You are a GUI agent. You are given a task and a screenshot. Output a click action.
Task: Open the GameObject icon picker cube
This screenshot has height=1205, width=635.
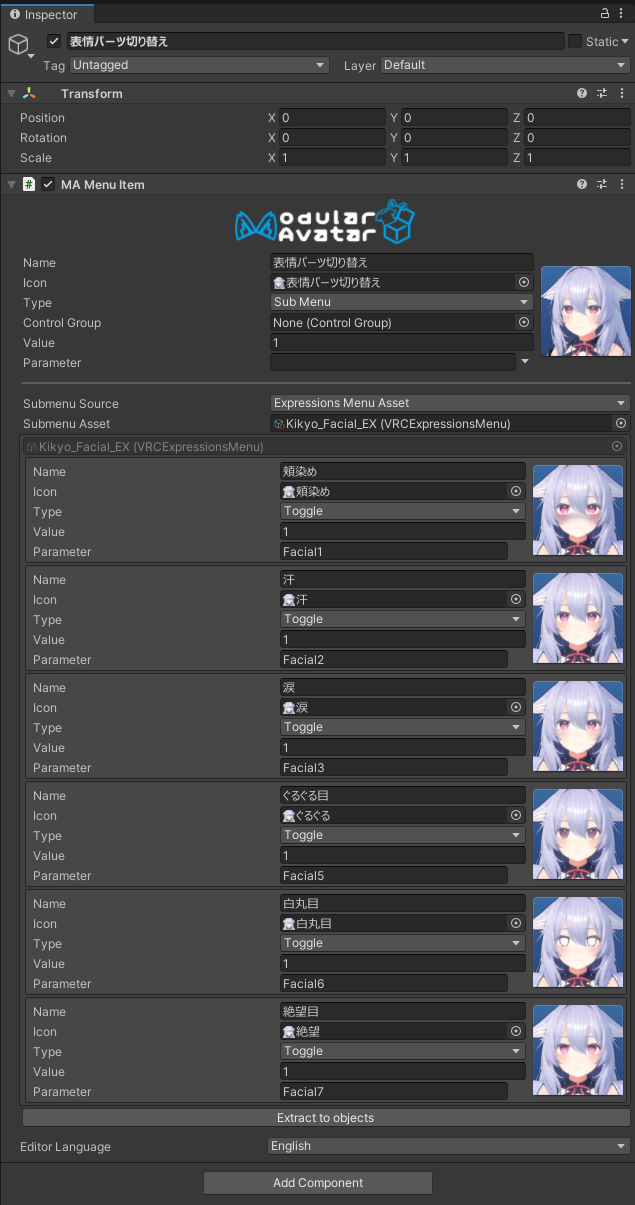pyautogui.click(x=19, y=44)
